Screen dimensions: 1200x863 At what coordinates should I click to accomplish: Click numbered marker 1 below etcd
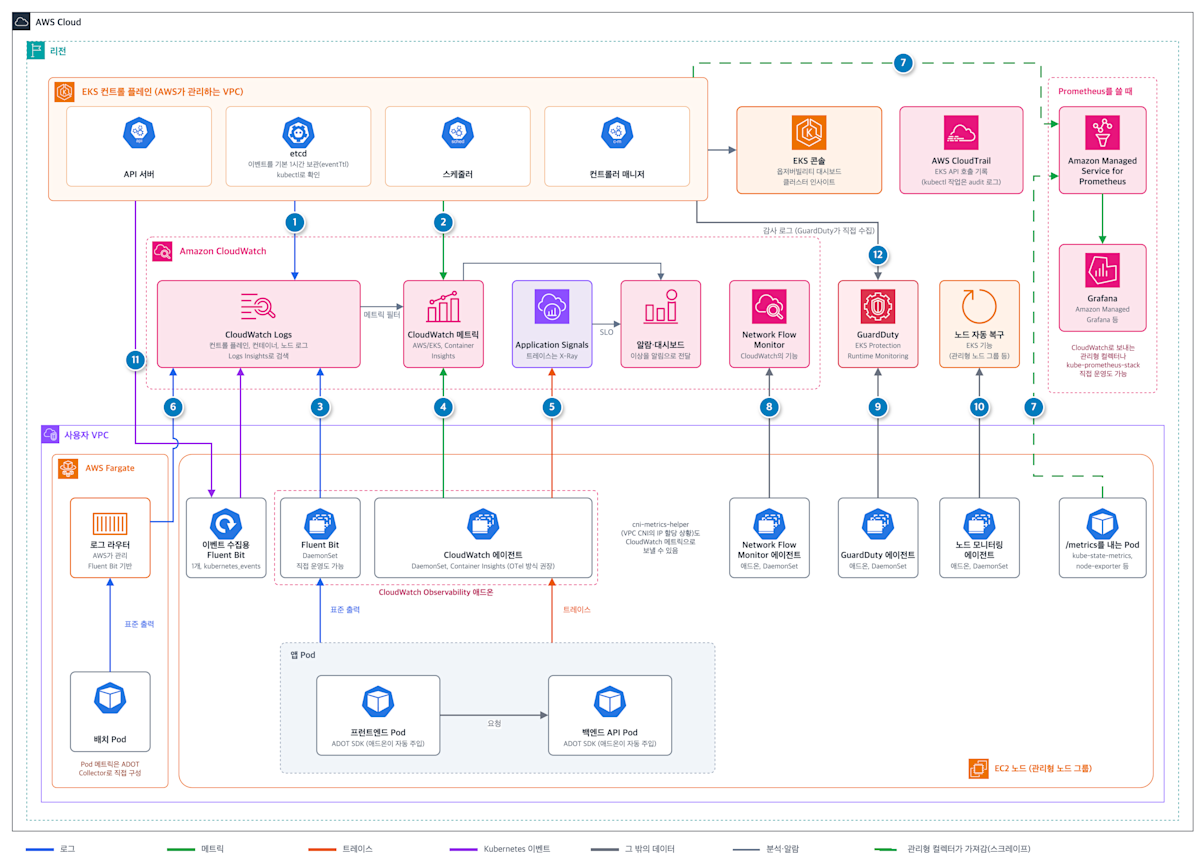coord(294,222)
